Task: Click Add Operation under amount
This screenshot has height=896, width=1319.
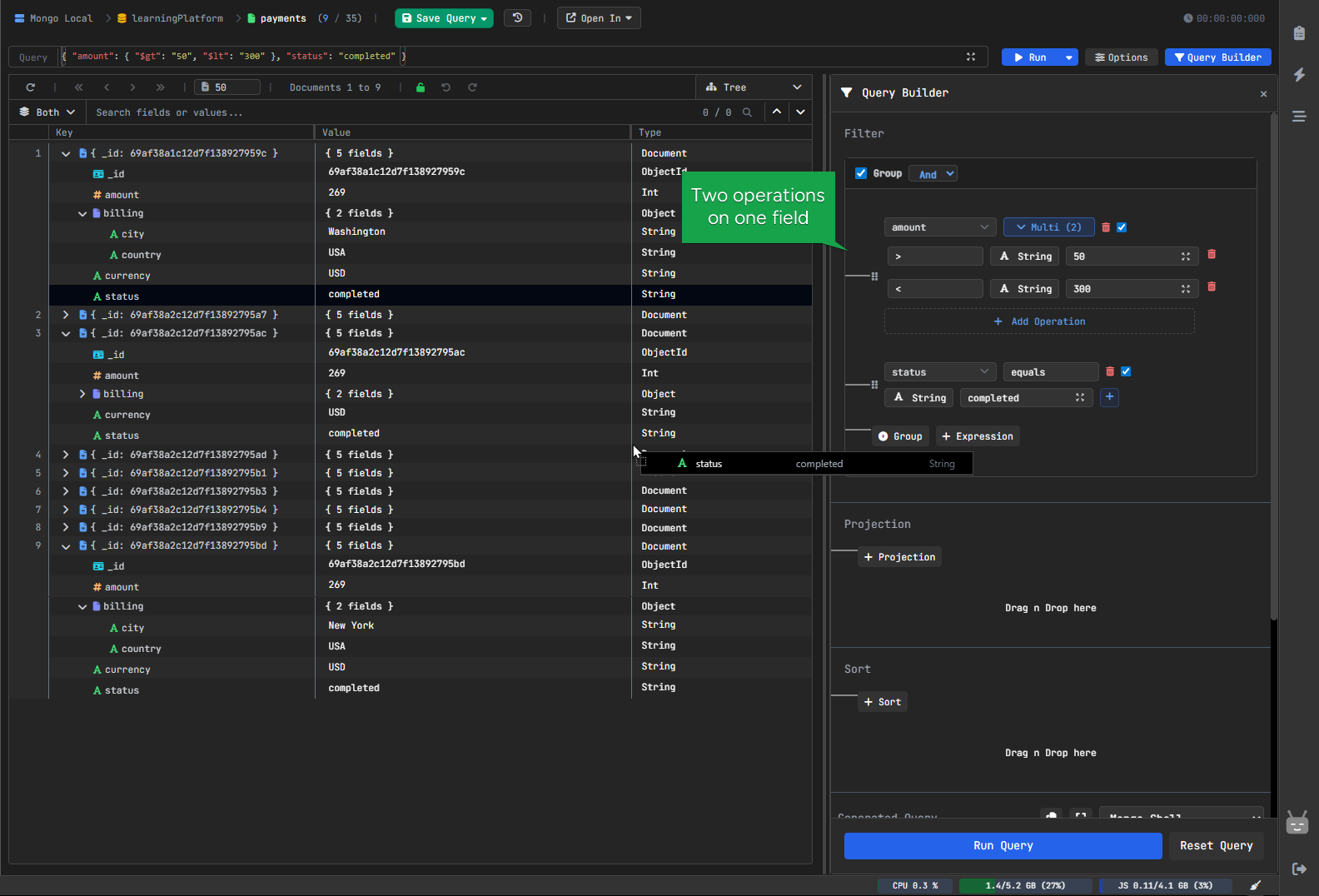Action: coord(1039,321)
